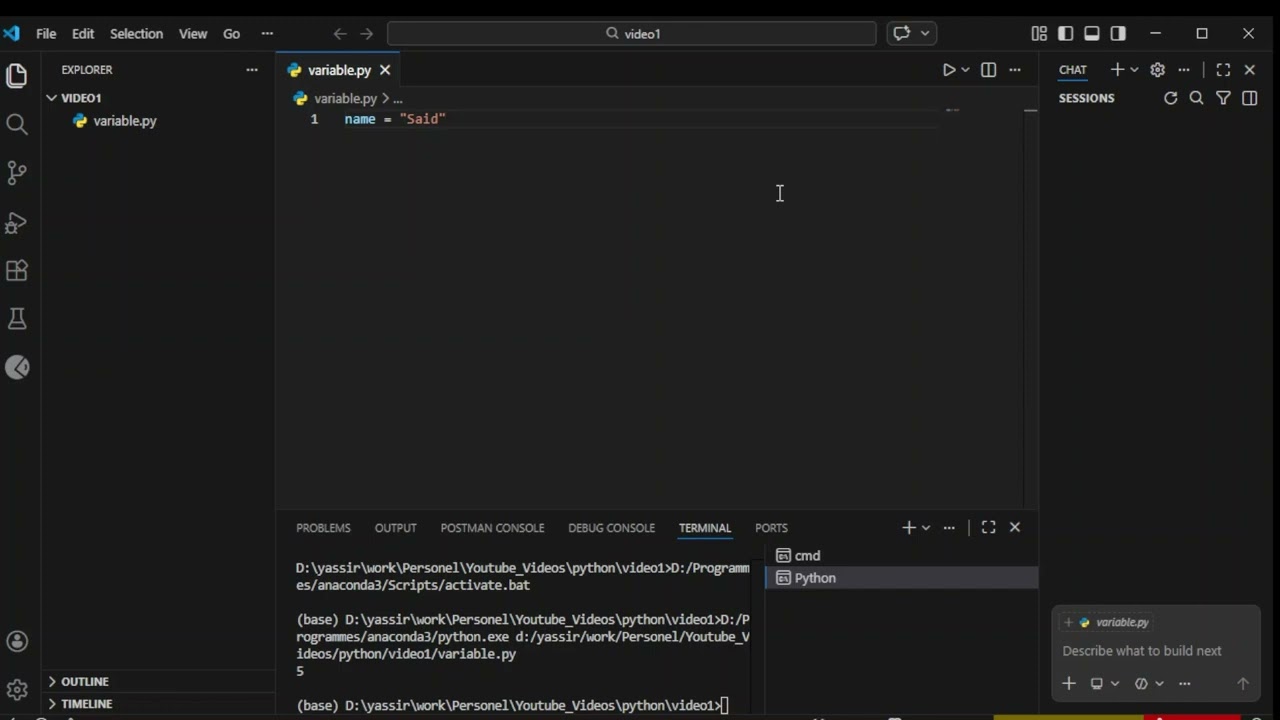1280x720 pixels.
Task: Open chat input more options ellipsis
Action: [1185, 684]
